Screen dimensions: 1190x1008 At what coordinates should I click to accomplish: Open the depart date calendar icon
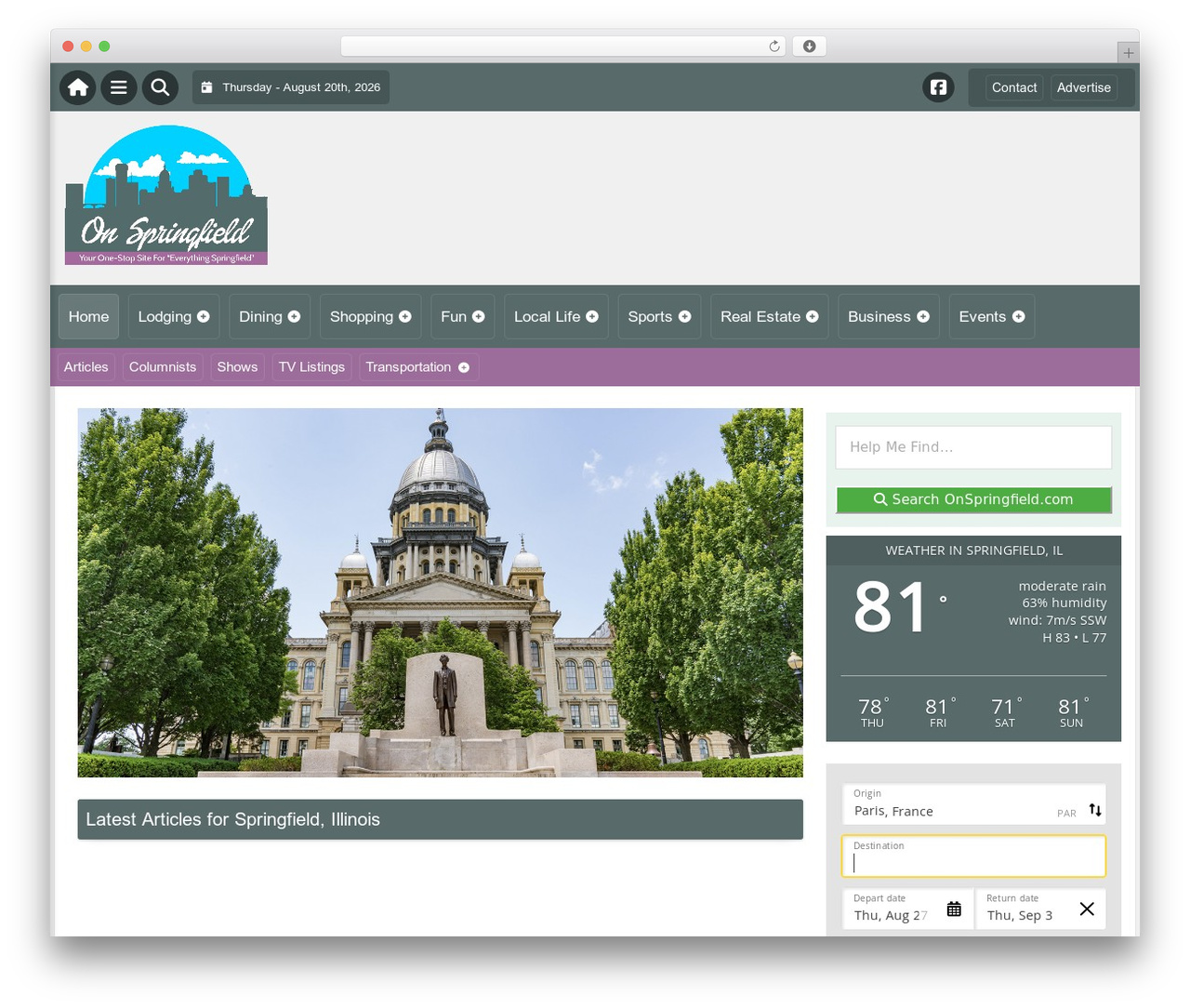(x=954, y=909)
